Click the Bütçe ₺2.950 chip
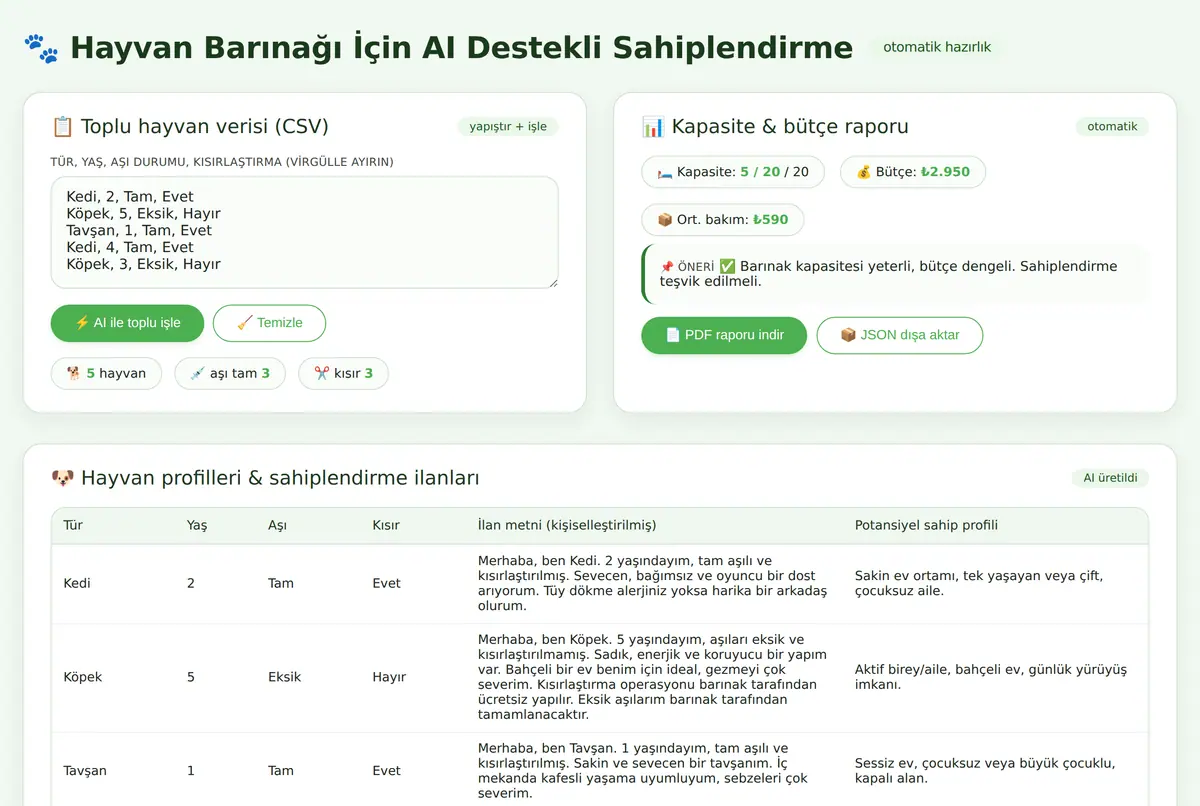This screenshot has width=1200, height=806. tap(913, 172)
